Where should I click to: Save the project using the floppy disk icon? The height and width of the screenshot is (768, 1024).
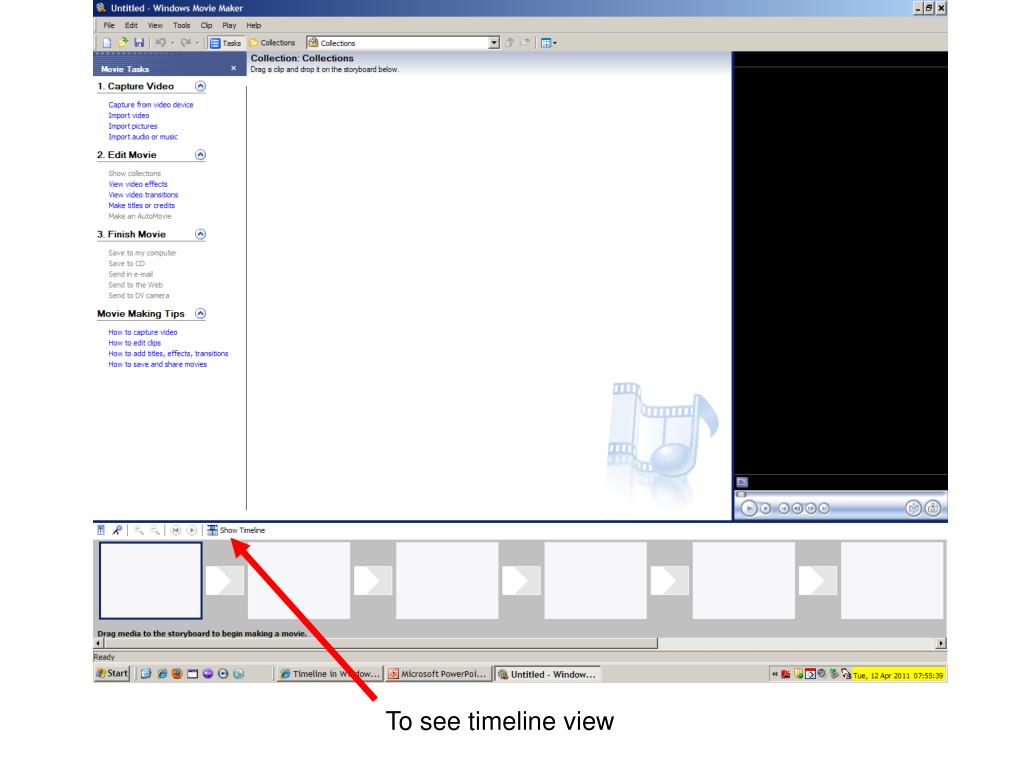click(138, 42)
